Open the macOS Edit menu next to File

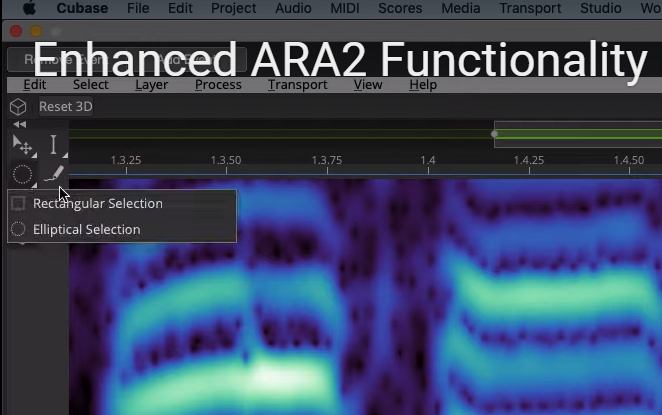180,8
